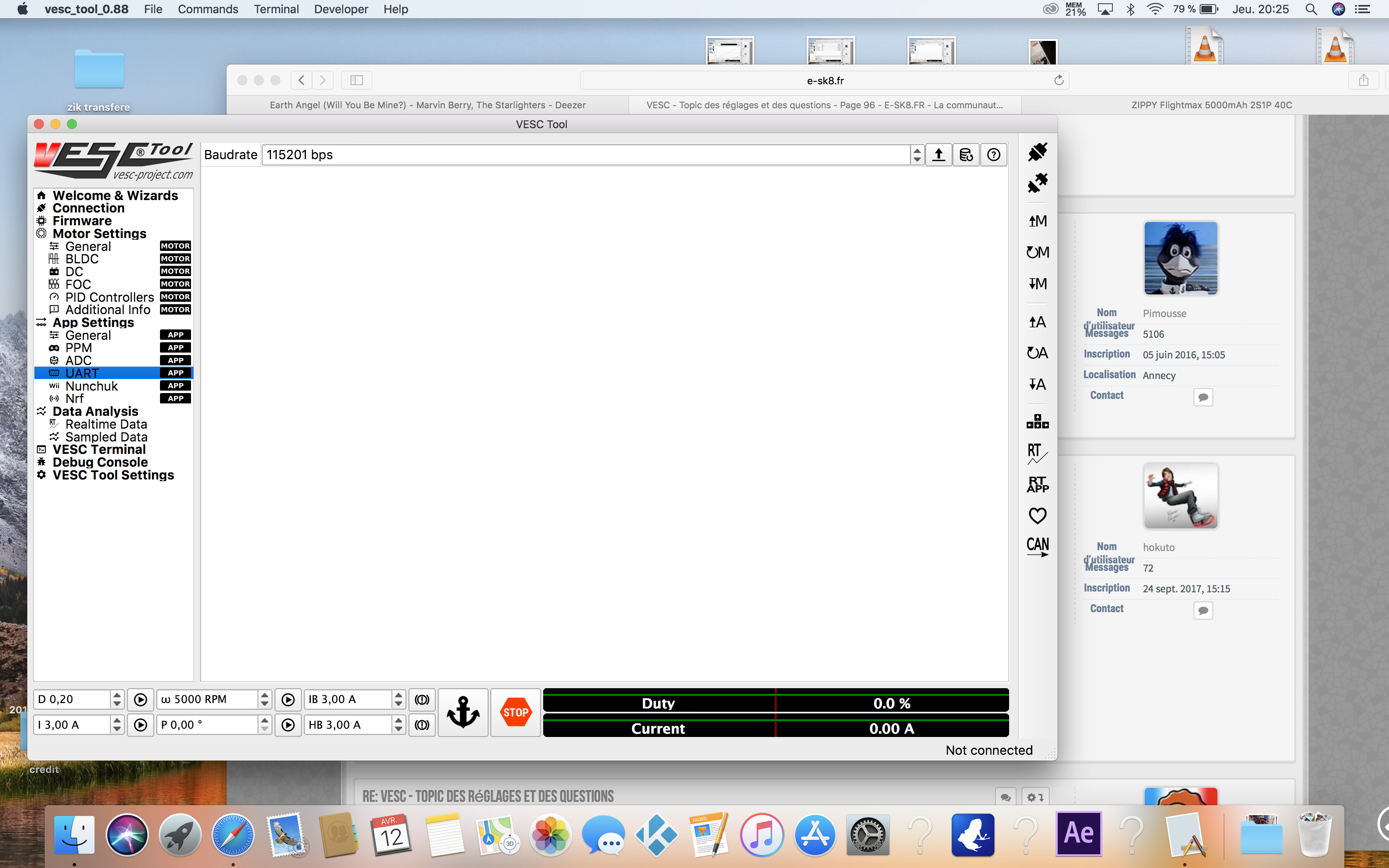Select BLDC motor settings

pos(81,259)
